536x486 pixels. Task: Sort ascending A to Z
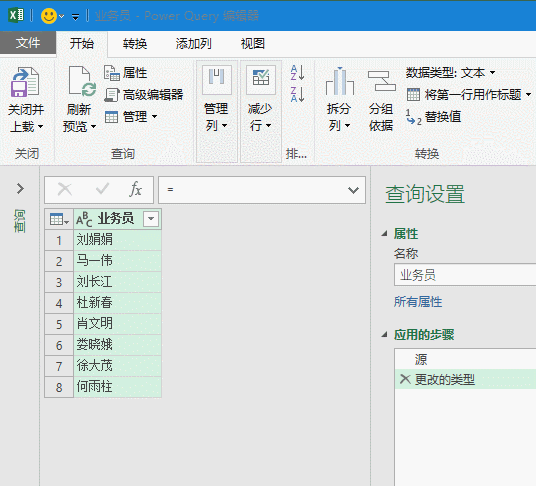297,73
